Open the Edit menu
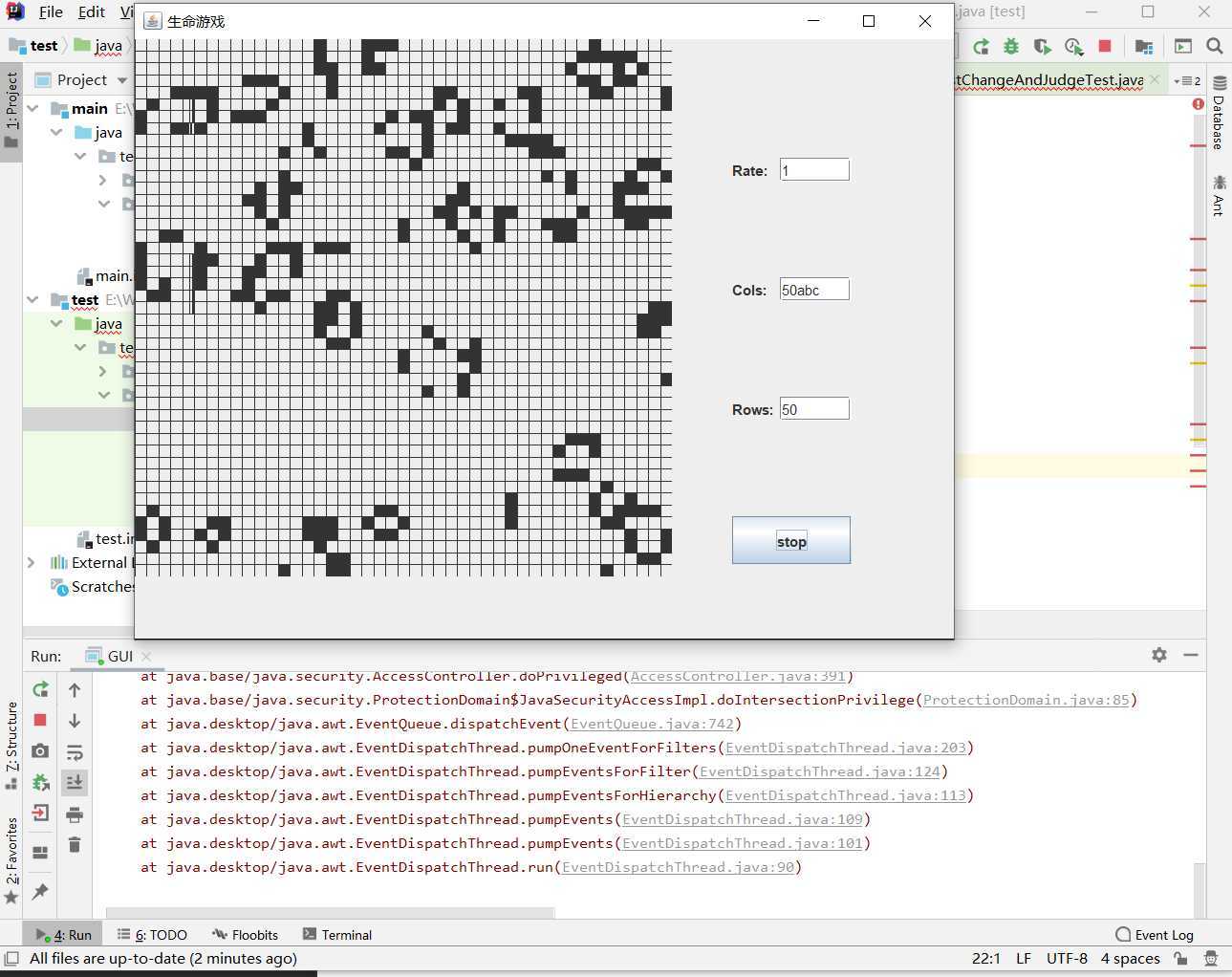The width and height of the screenshot is (1232, 977). point(92,11)
